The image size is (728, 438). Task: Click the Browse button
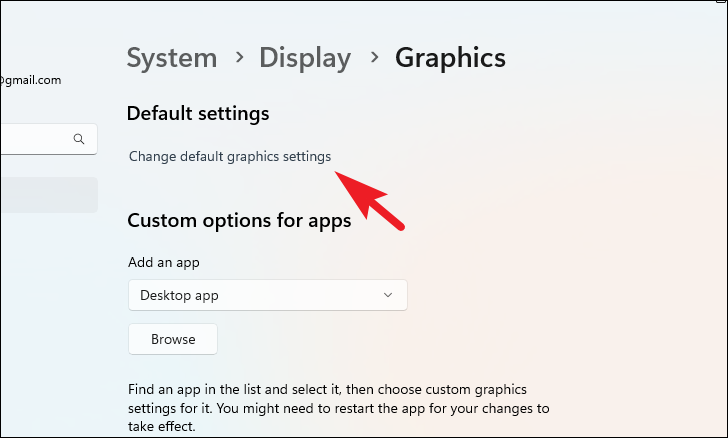[173, 339]
